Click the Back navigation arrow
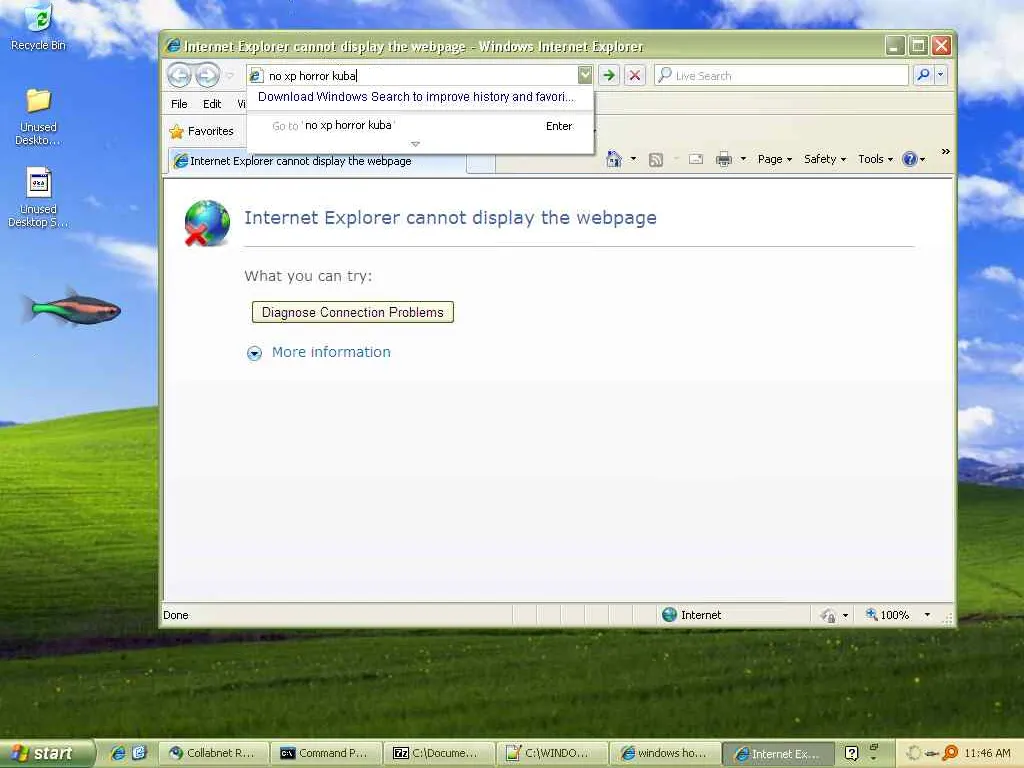 (x=180, y=75)
